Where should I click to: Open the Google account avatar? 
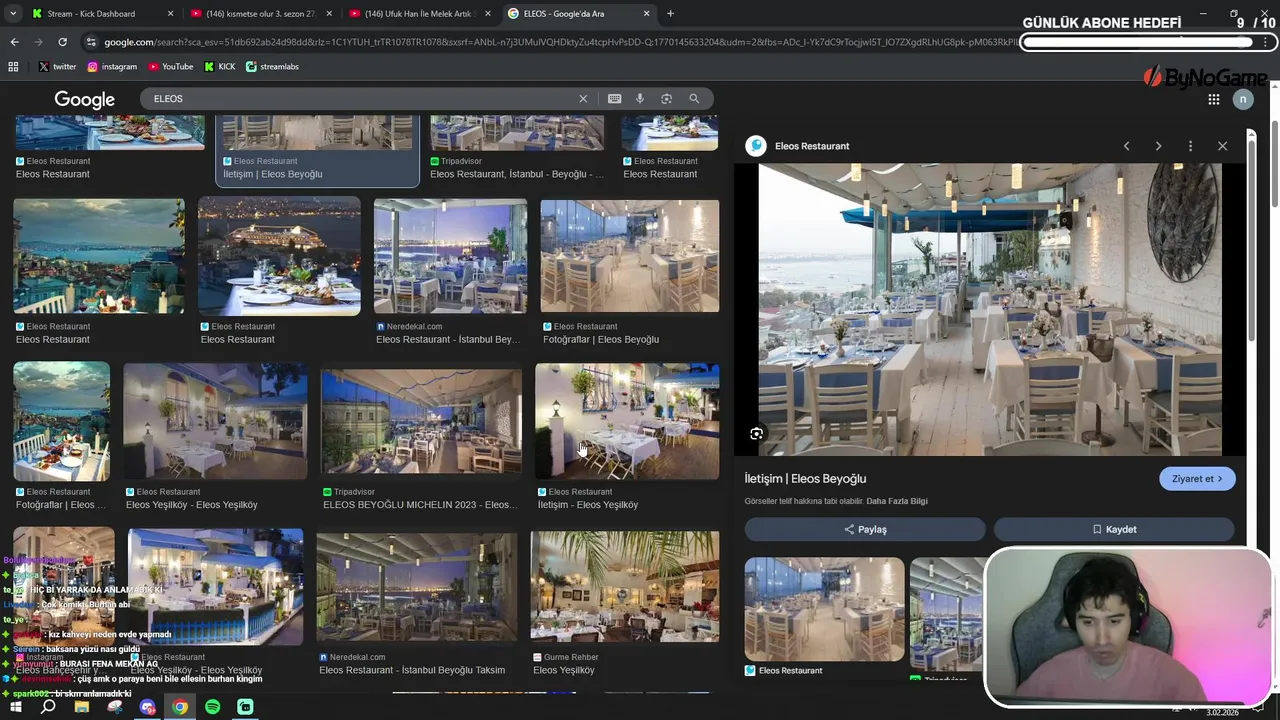[1243, 99]
